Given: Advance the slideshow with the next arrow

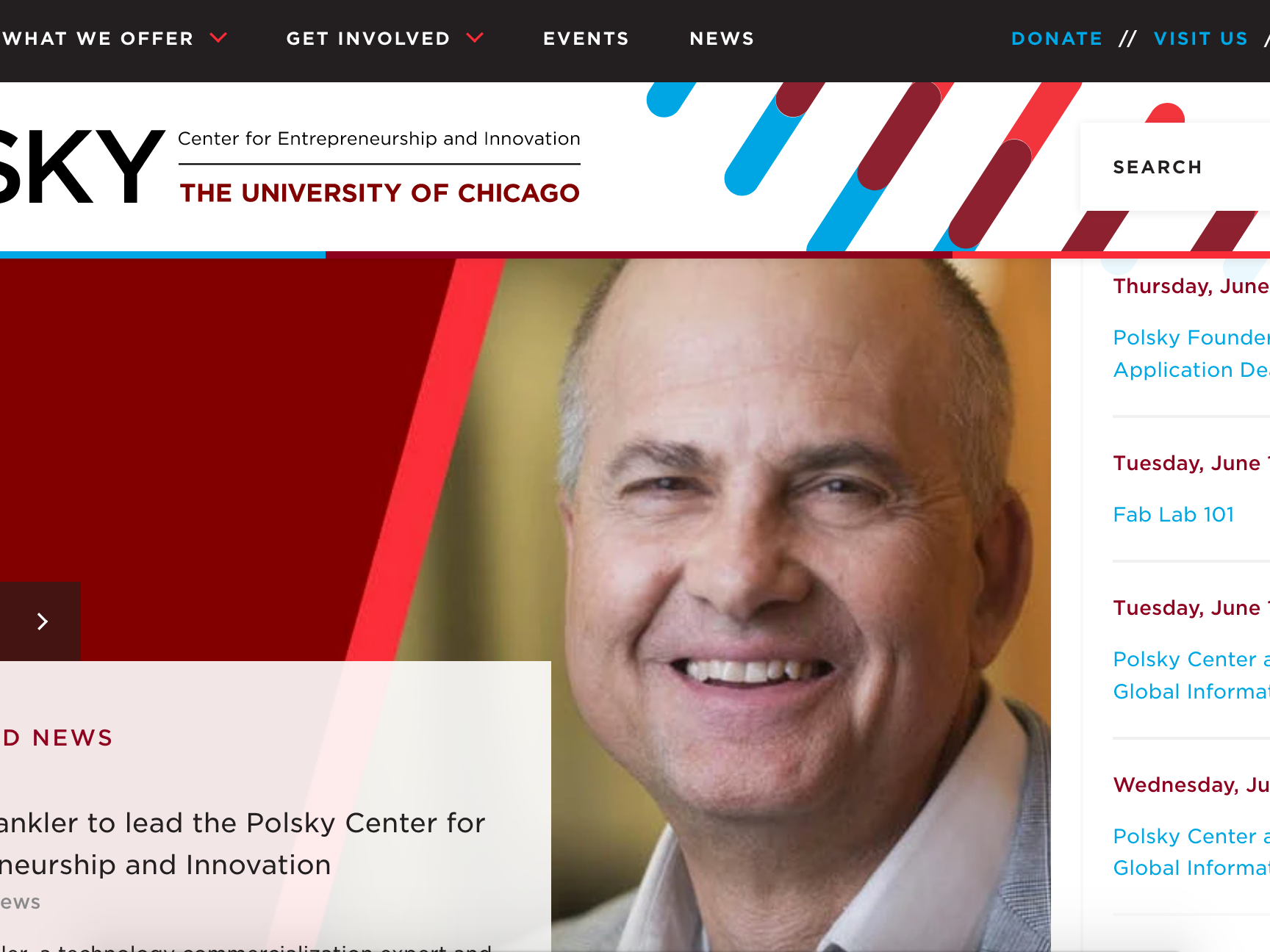Looking at the screenshot, I should 40,621.
